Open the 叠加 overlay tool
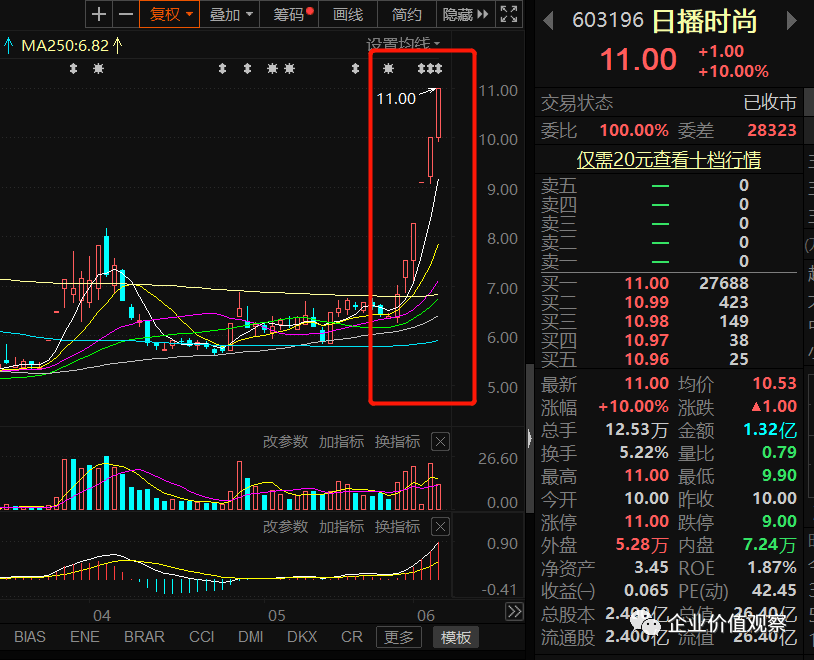814x660 pixels. 222,15
